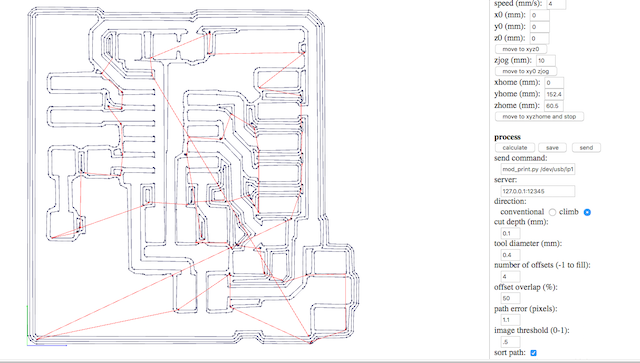Image resolution: width=640 pixels, height=363 pixels.
Task: Click the yhome (mm) field showing 152.4
Action: click(554, 94)
